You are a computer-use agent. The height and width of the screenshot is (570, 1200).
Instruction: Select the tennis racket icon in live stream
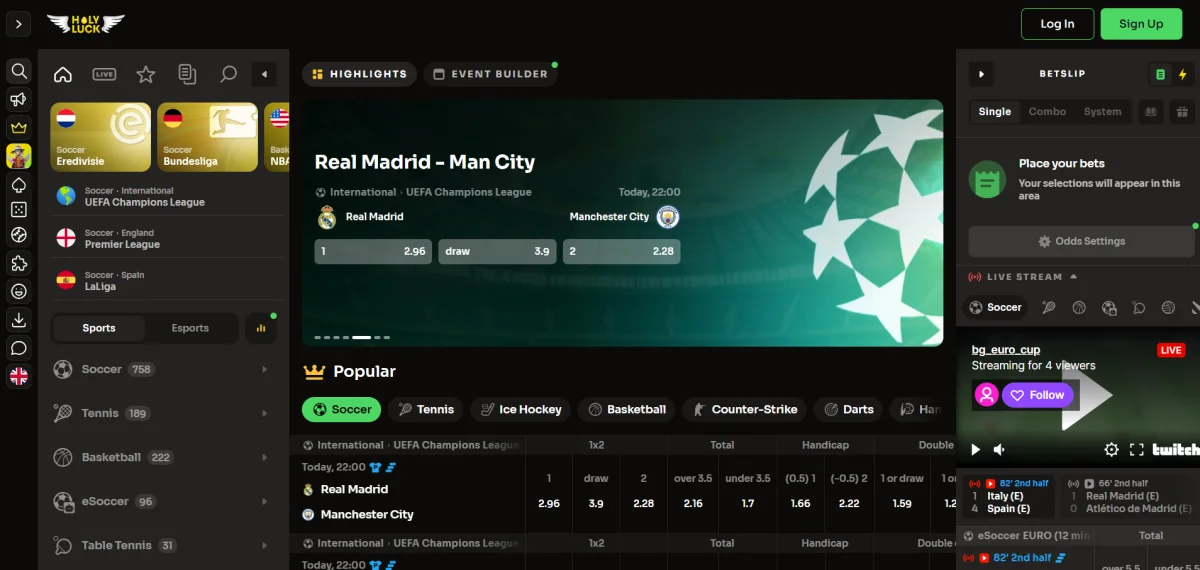coord(1048,308)
